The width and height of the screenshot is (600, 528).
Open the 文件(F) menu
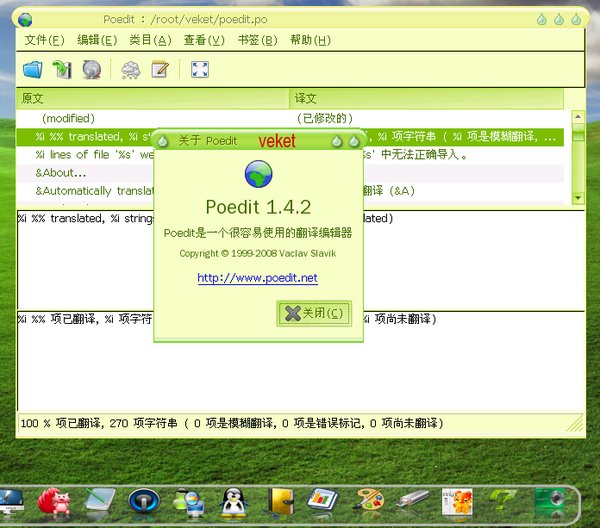click(x=44, y=40)
